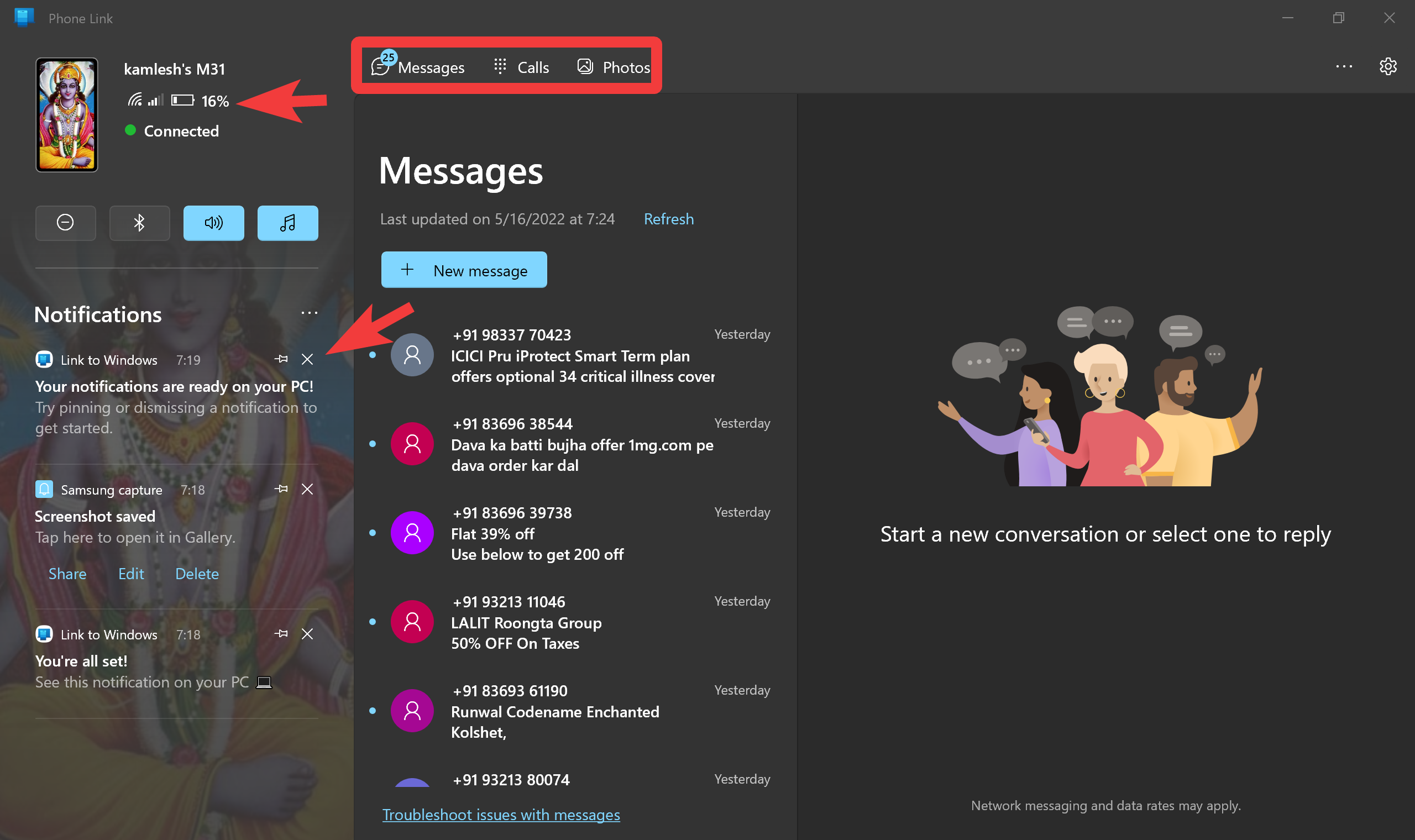Click the 'You're all set!' notification
Image resolution: width=1415 pixels, height=840 pixels.
(81, 660)
